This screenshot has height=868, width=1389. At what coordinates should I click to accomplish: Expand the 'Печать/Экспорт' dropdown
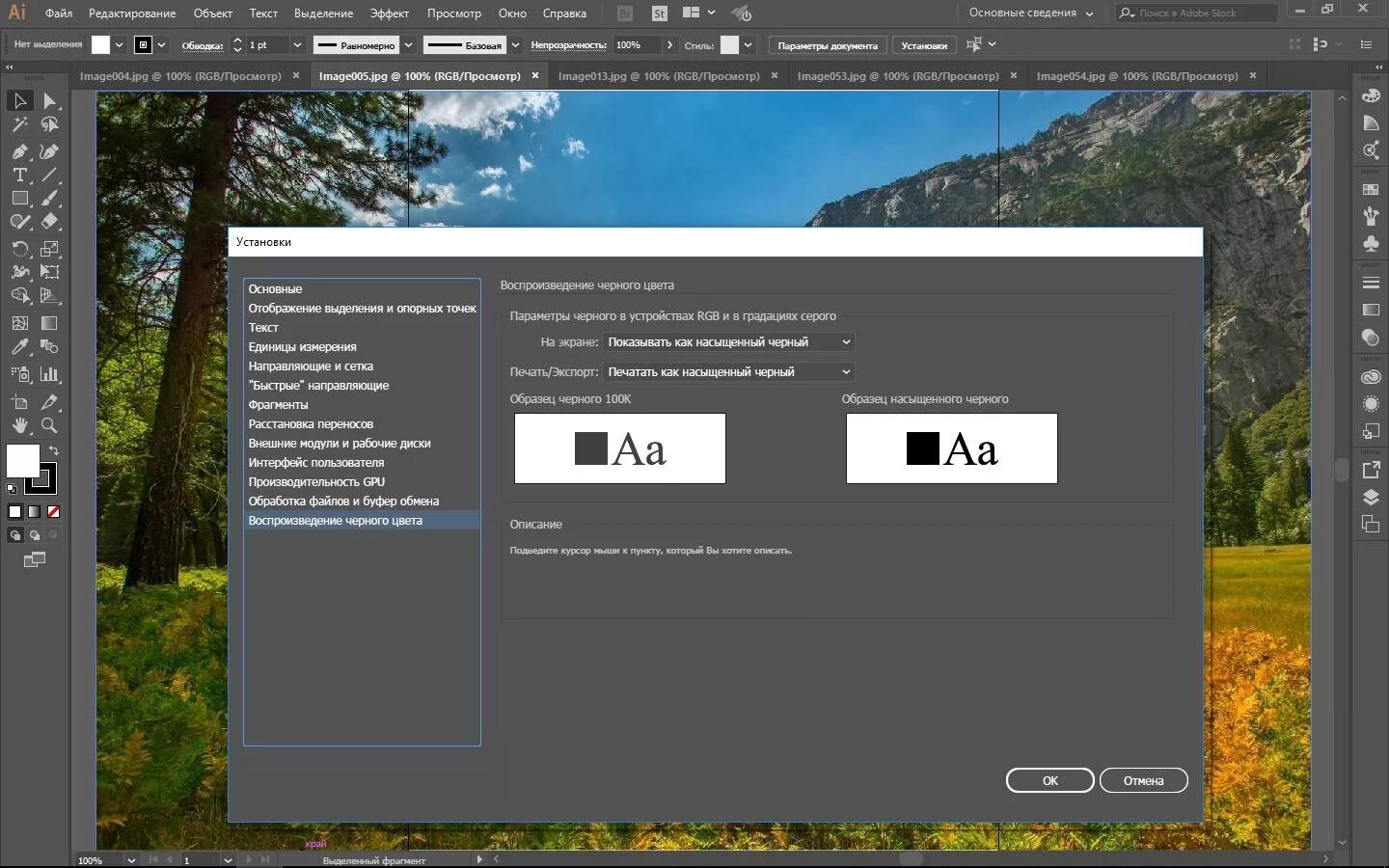(x=728, y=371)
